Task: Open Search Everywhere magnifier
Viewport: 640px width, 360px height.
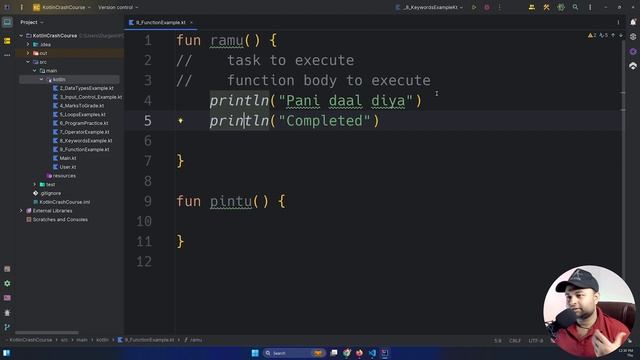Action: [x=576, y=7]
